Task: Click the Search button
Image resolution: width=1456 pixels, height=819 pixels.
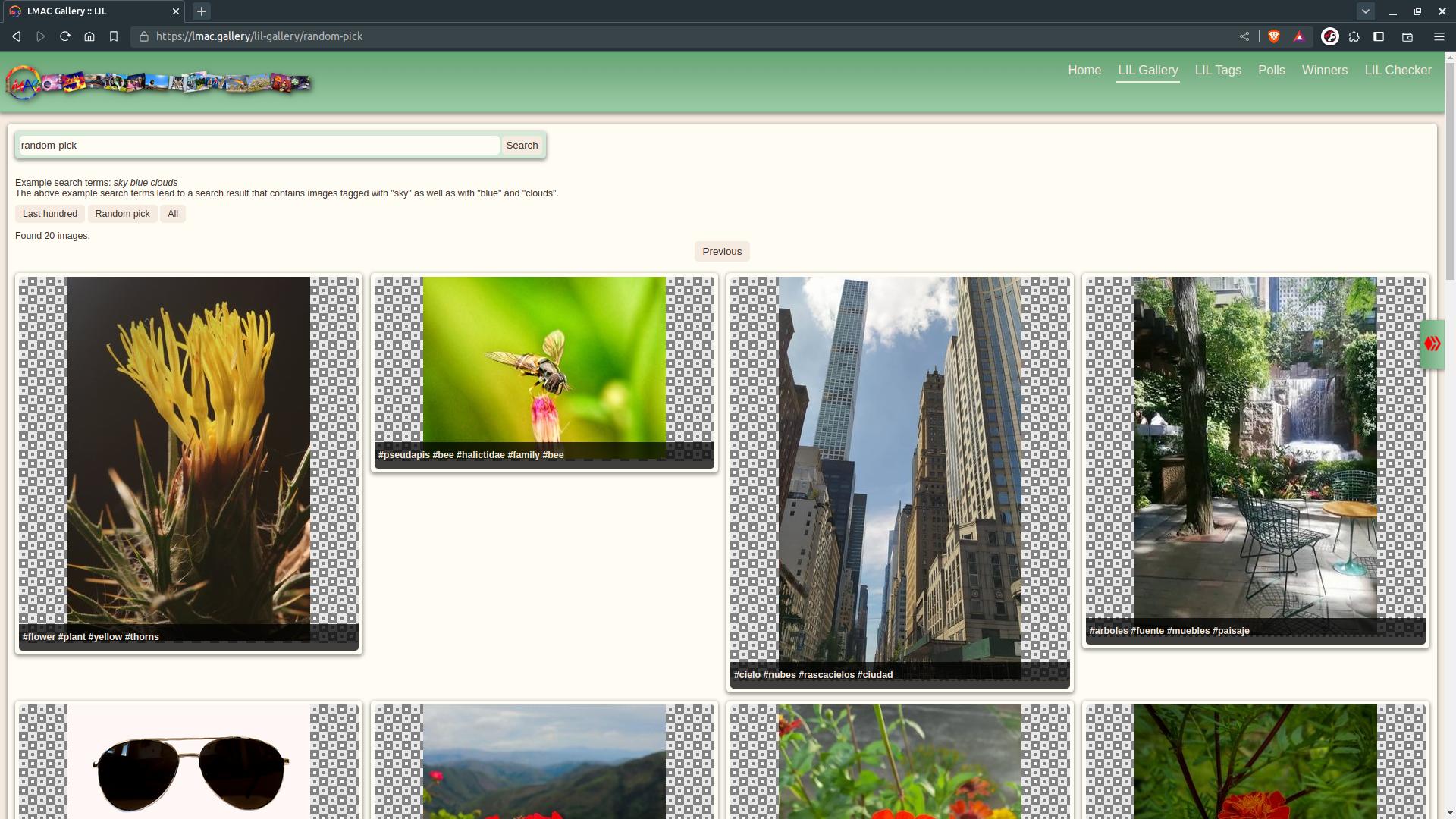Action: (522, 146)
